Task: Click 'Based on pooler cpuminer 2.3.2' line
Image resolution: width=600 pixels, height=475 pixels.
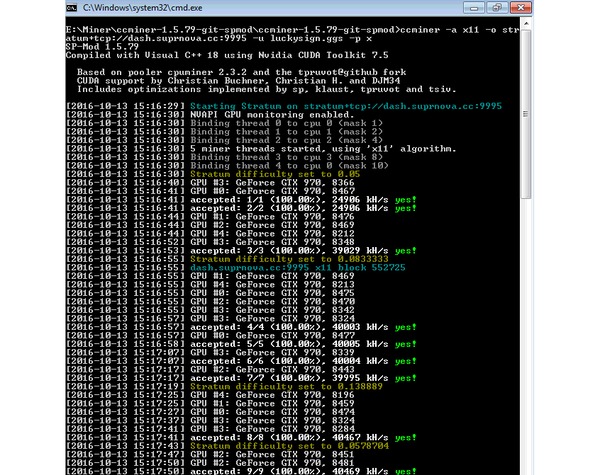Action: [x=241, y=72]
